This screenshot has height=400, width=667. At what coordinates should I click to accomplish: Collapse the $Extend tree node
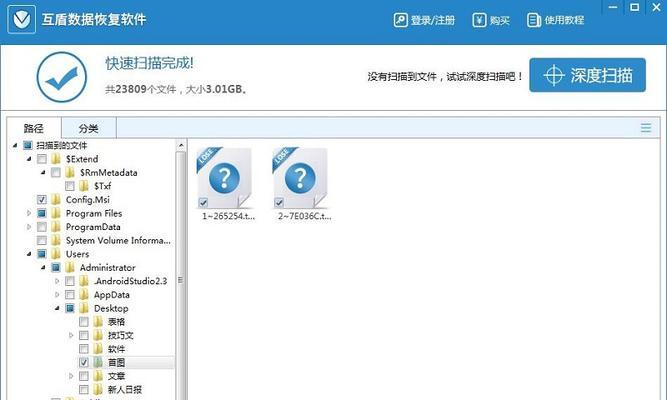coord(29,159)
